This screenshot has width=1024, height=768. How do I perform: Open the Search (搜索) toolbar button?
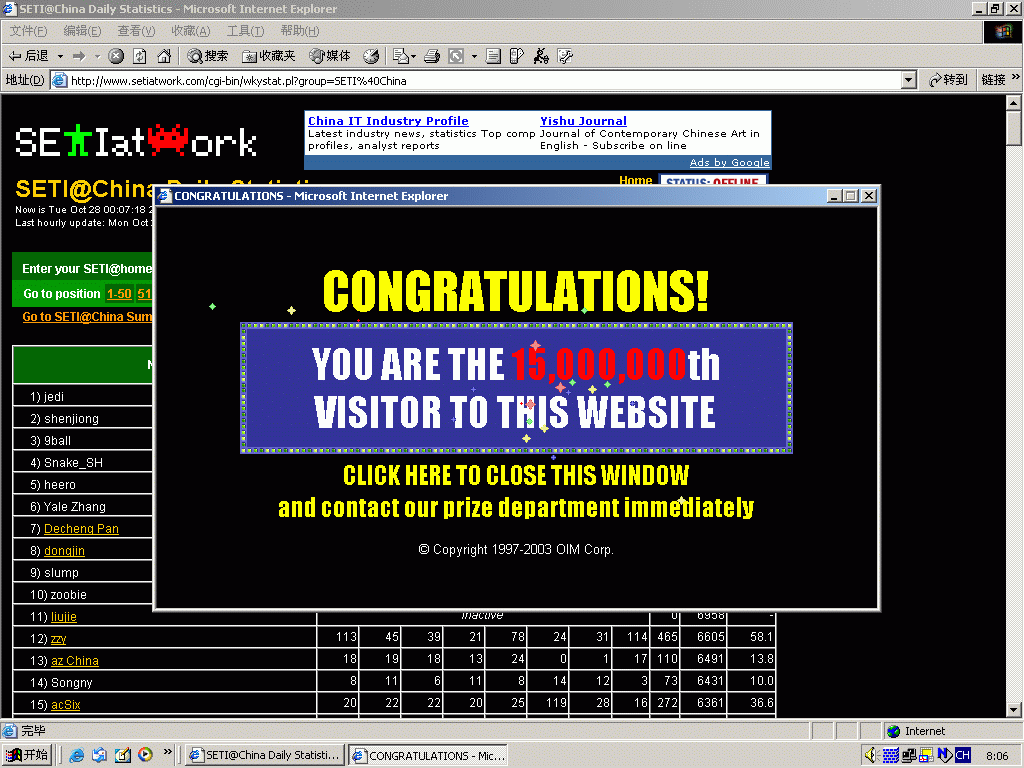click(x=207, y=56)
